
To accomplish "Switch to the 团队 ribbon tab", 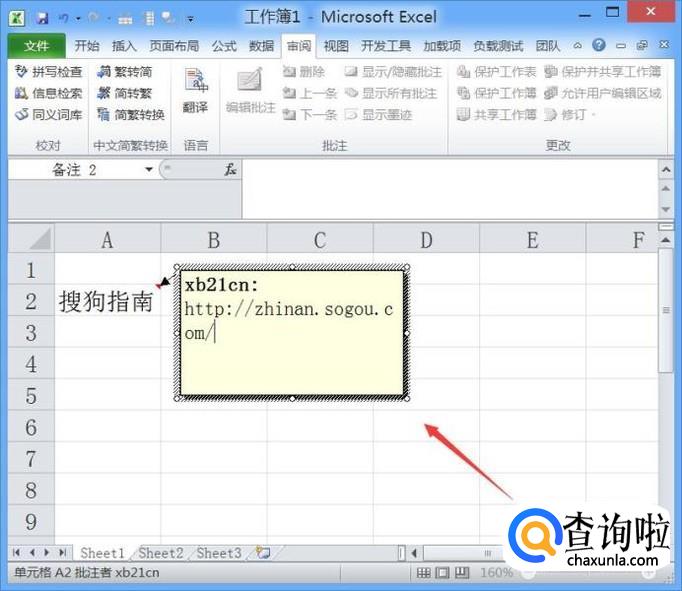I will coord(548,46).
